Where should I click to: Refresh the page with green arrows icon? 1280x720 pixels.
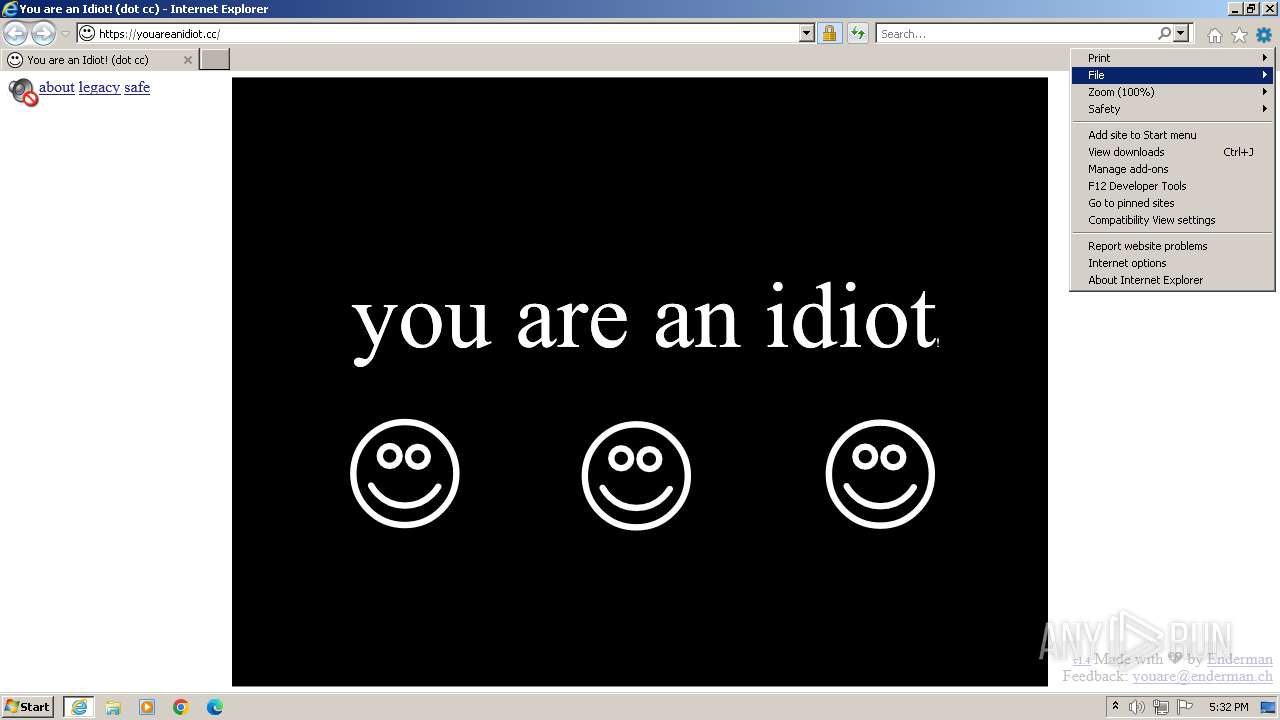[x=858, y=34]
